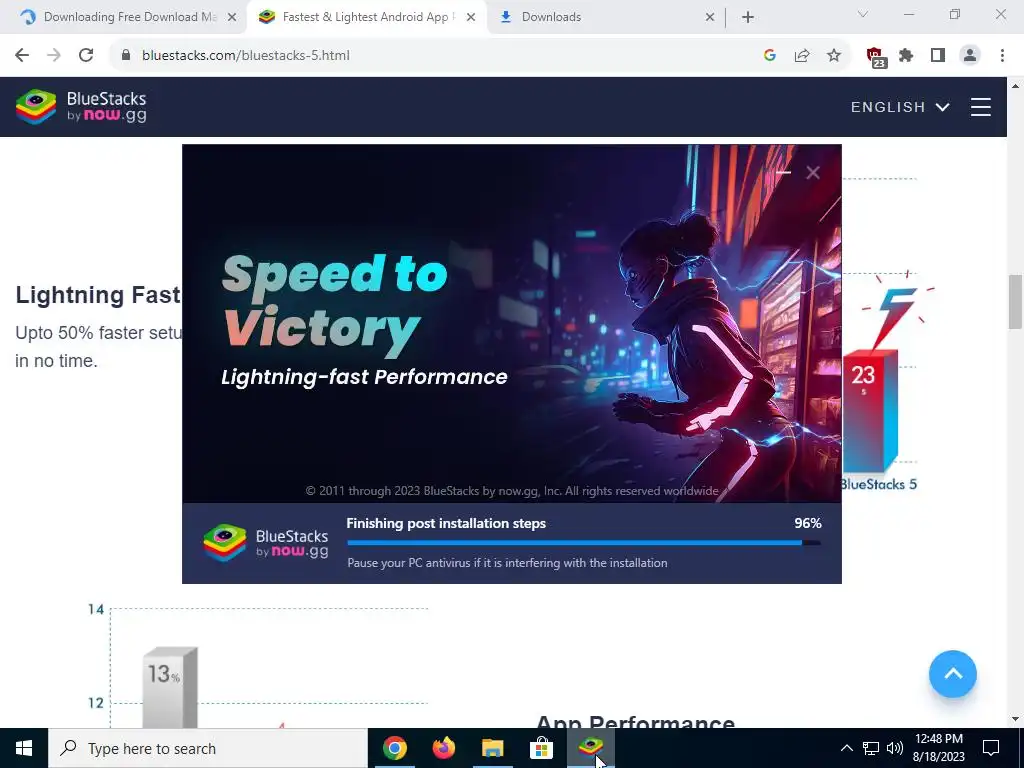
Task: Click the BlueStacks installer taskbar icon
Action: tap(590, 748)
